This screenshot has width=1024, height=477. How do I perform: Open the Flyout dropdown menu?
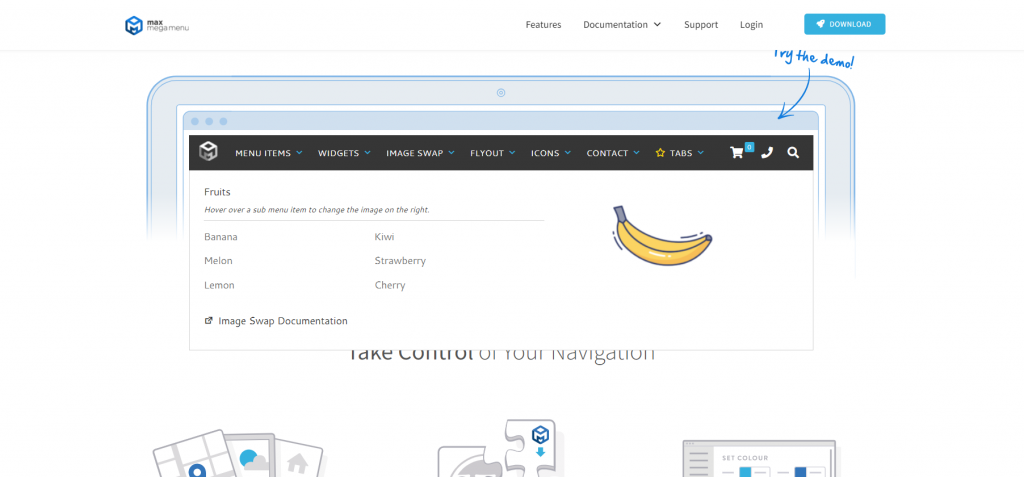[492, 153]
